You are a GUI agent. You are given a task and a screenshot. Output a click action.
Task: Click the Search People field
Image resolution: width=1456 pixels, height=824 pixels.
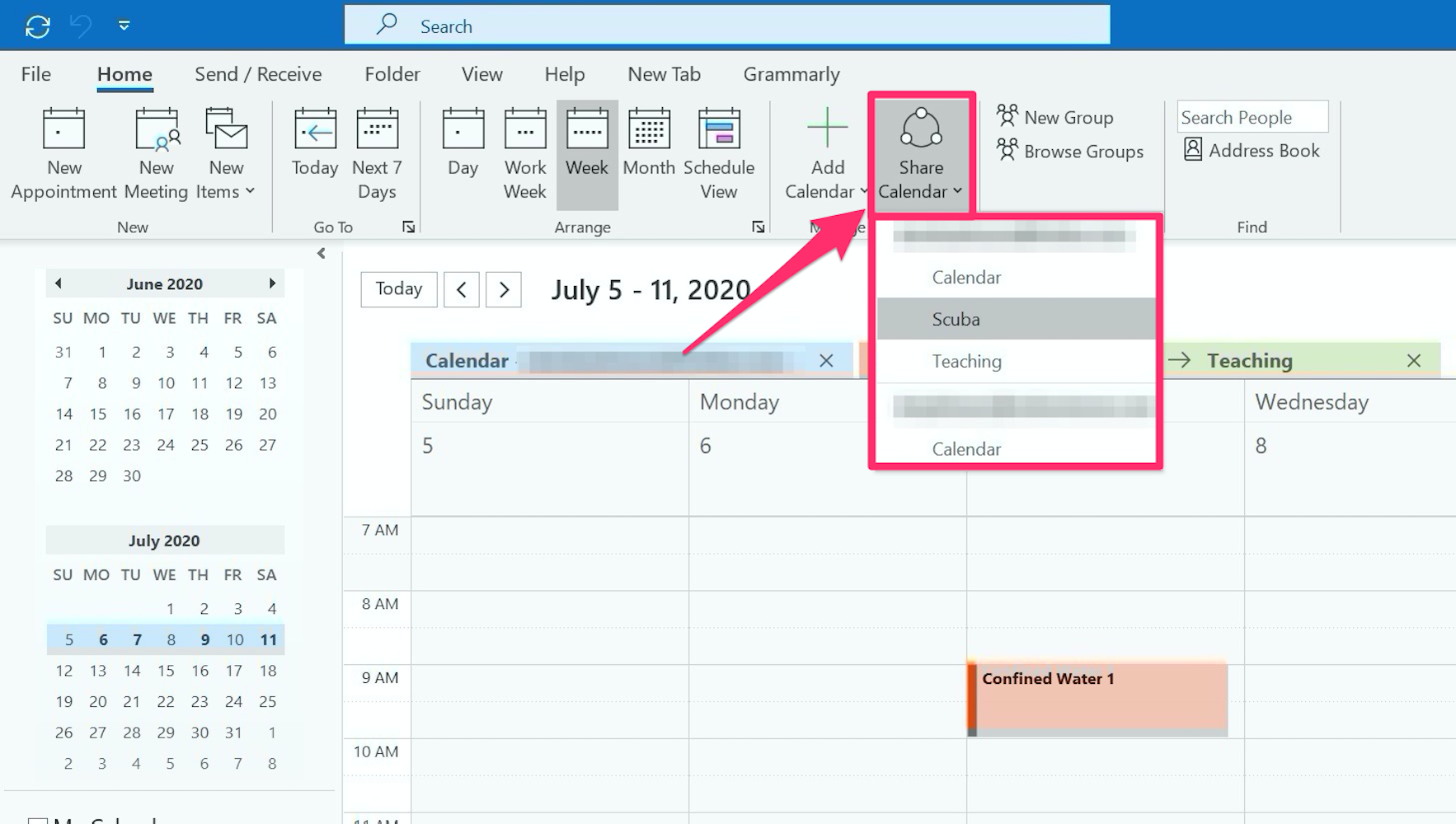coord(1252,117)
